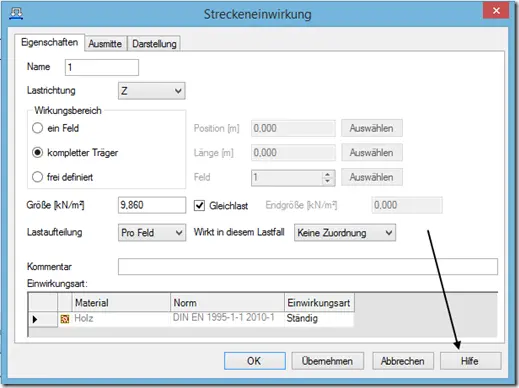Open the Lastrichtung dropdown
519x388 pixels.
[x=152, y=91]
